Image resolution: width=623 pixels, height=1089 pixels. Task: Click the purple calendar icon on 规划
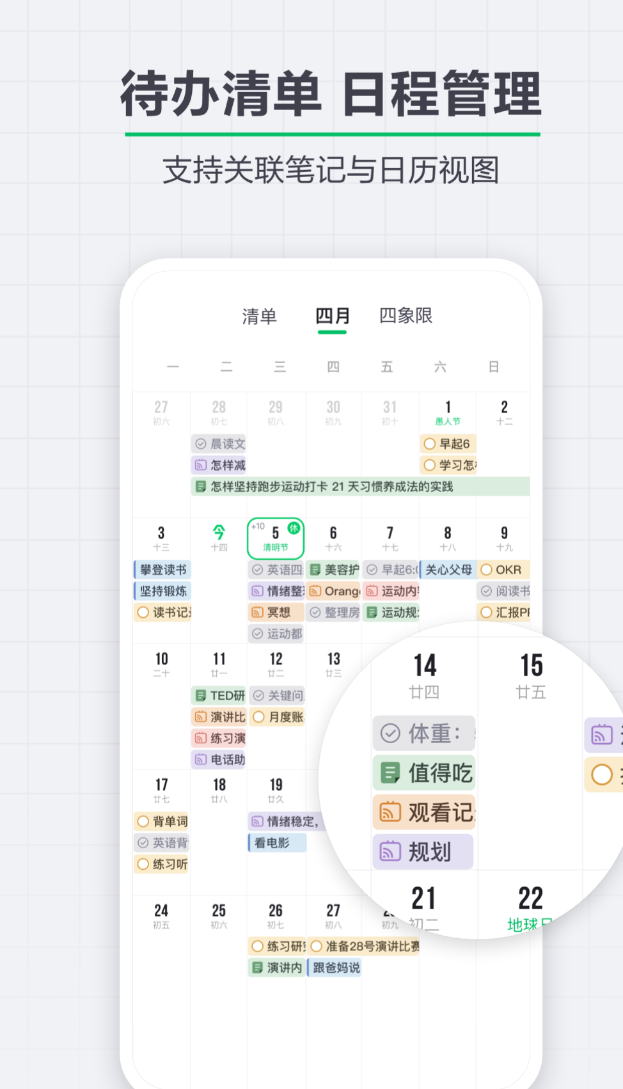click(x=390, y=851)
